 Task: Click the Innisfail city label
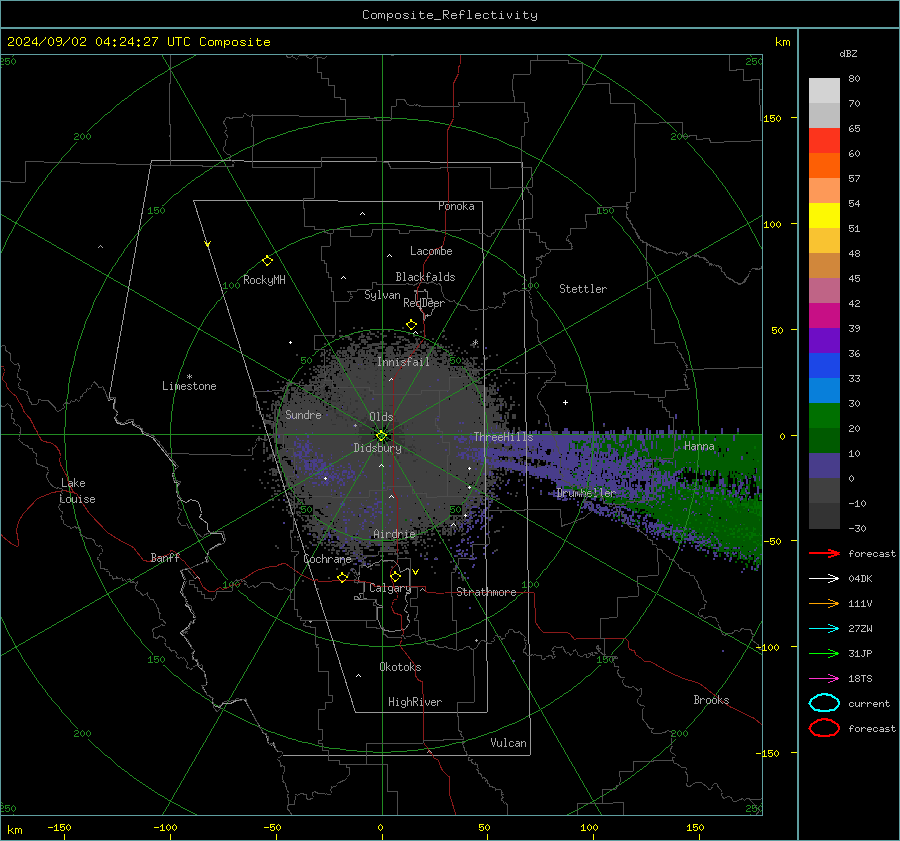(x=403, y=362)
